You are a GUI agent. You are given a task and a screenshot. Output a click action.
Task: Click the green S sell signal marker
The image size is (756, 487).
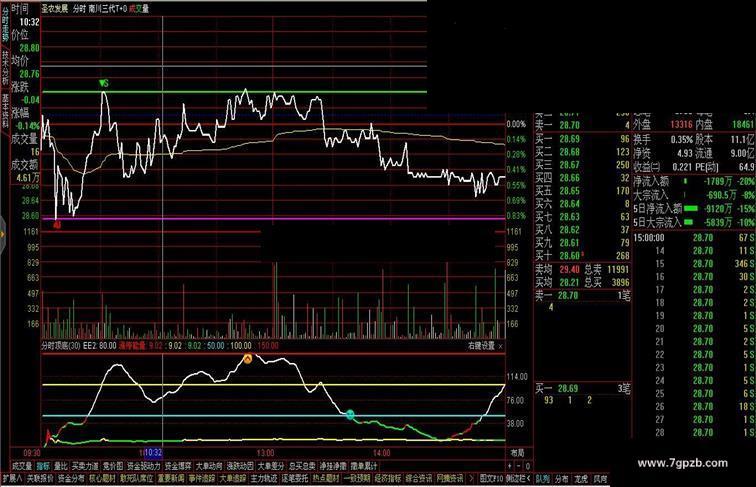pos(103,83)
